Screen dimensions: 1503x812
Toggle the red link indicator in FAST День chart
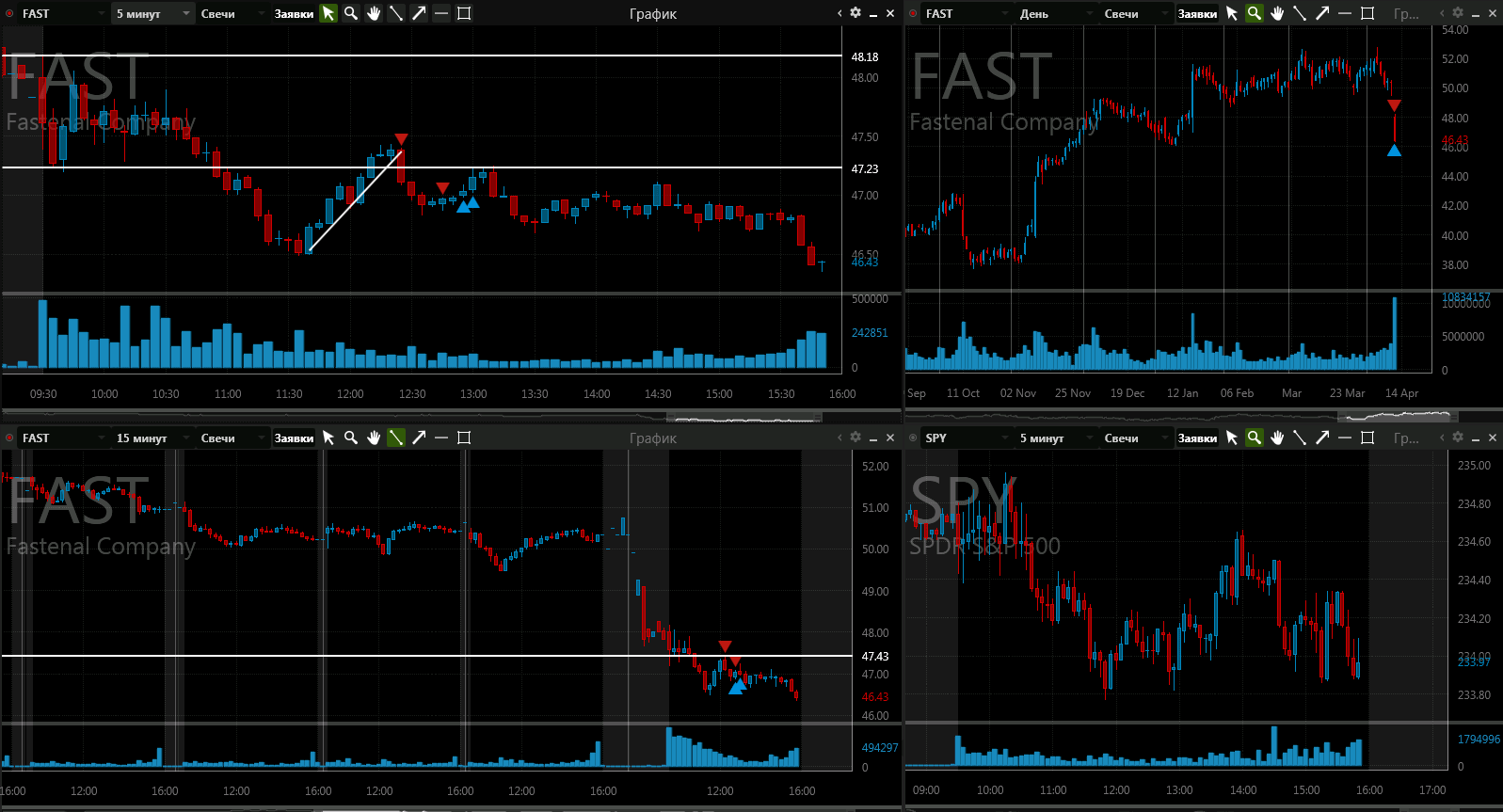point(913,13)
